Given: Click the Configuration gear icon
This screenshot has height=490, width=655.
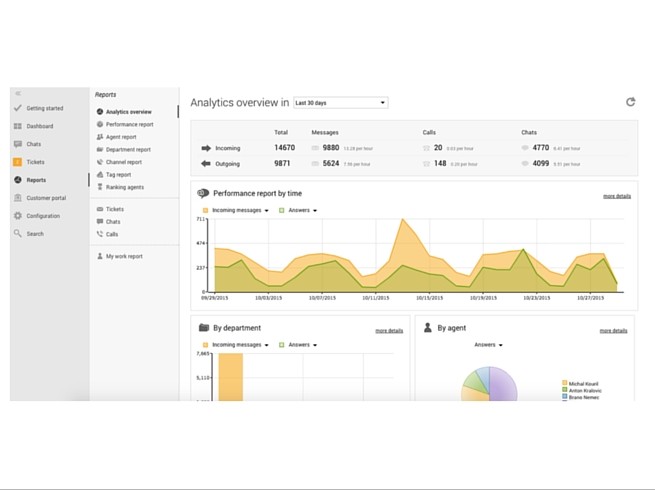Looking at the screenshot, I should (18, 216).
